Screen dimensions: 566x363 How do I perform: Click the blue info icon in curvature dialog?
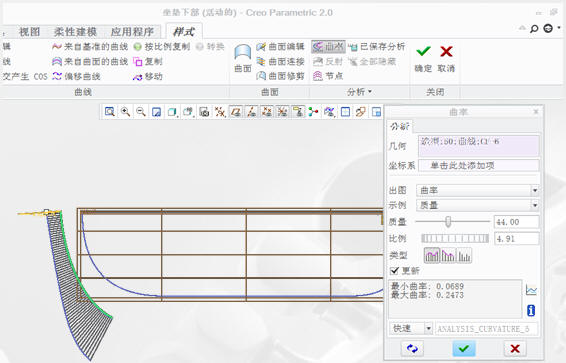point(531,310)
